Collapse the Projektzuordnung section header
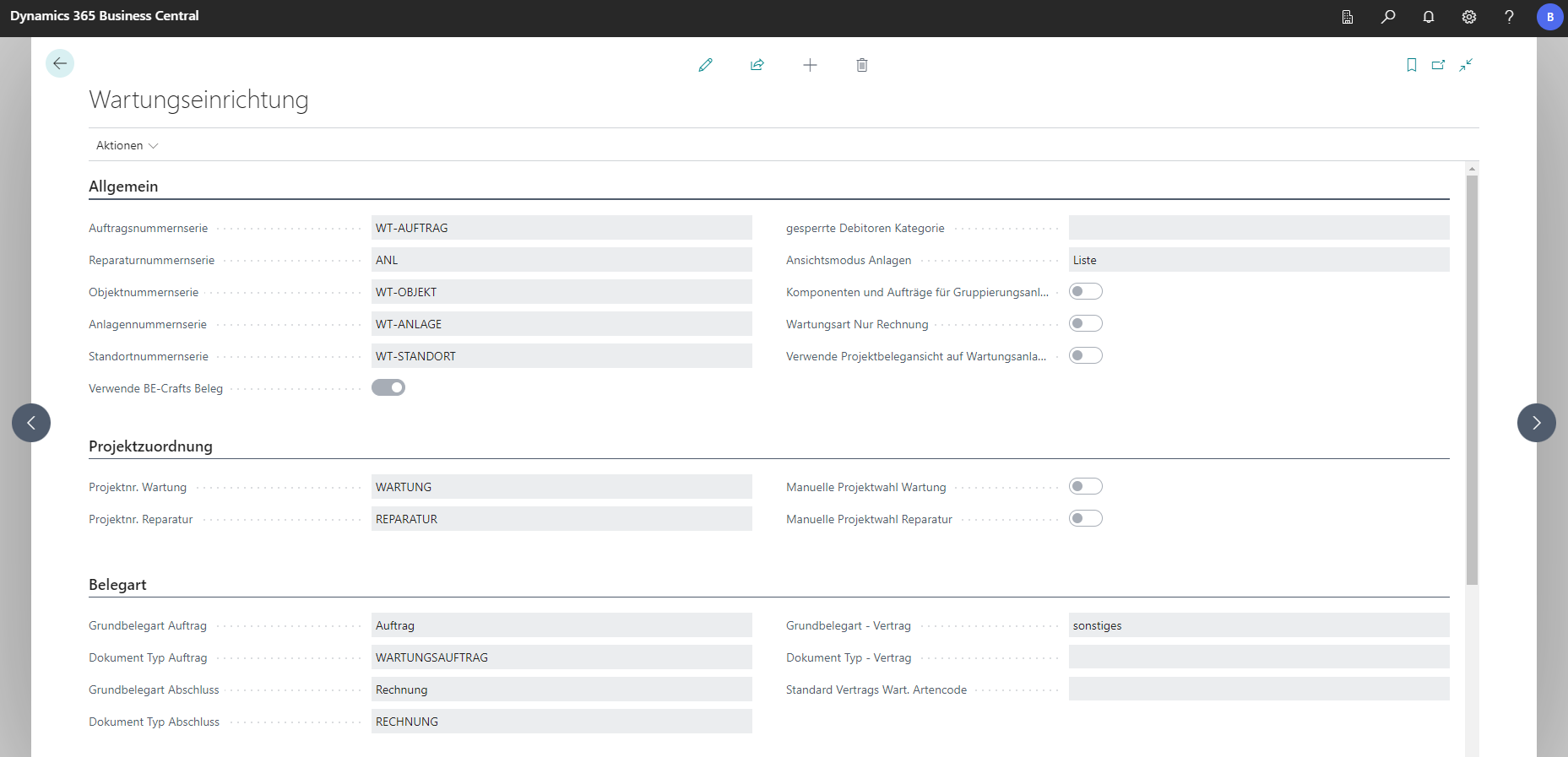This screenshot has width=1568, height=757. (150, 446)
